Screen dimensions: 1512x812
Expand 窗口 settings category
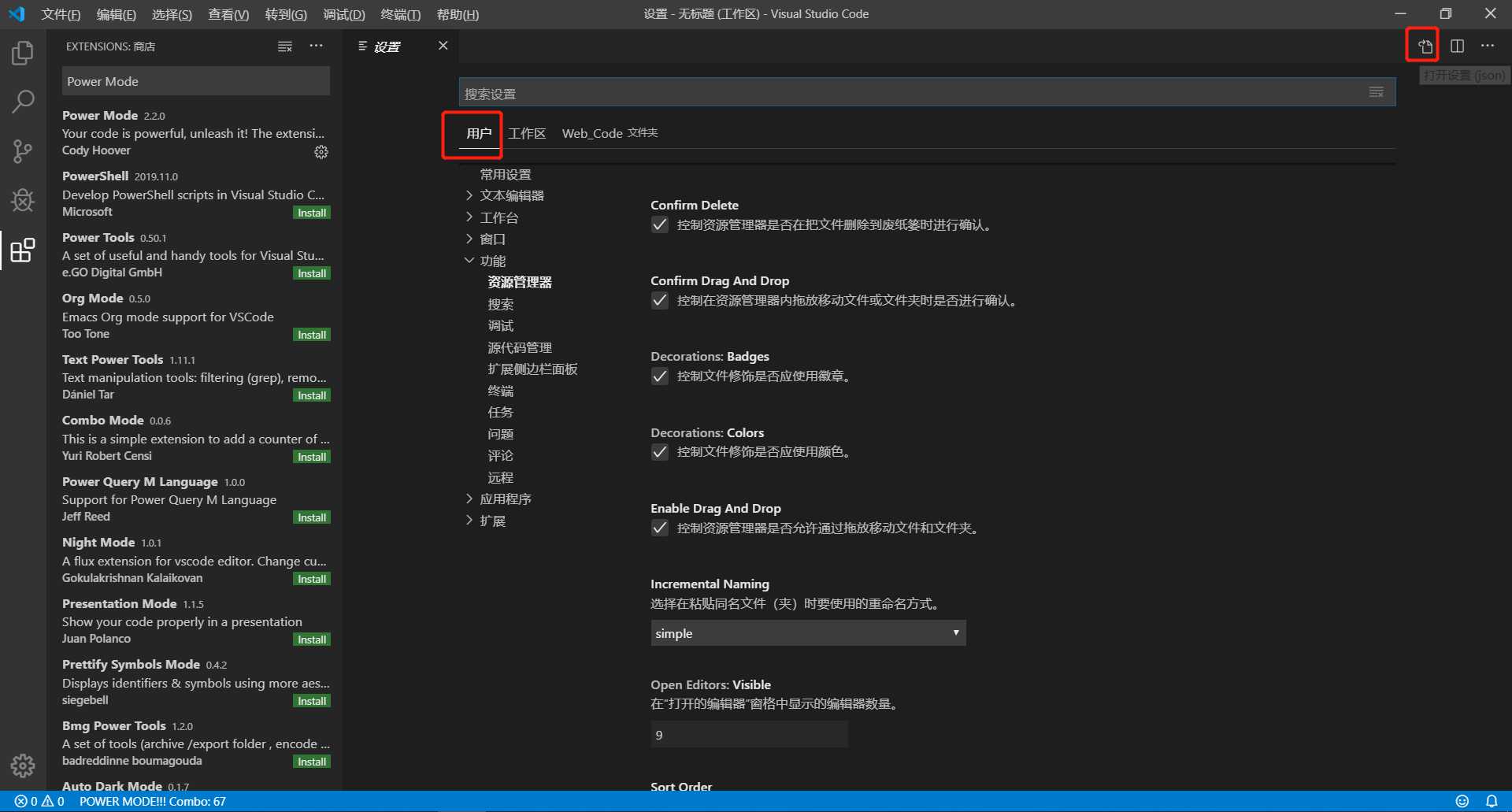tap(469, 239)
